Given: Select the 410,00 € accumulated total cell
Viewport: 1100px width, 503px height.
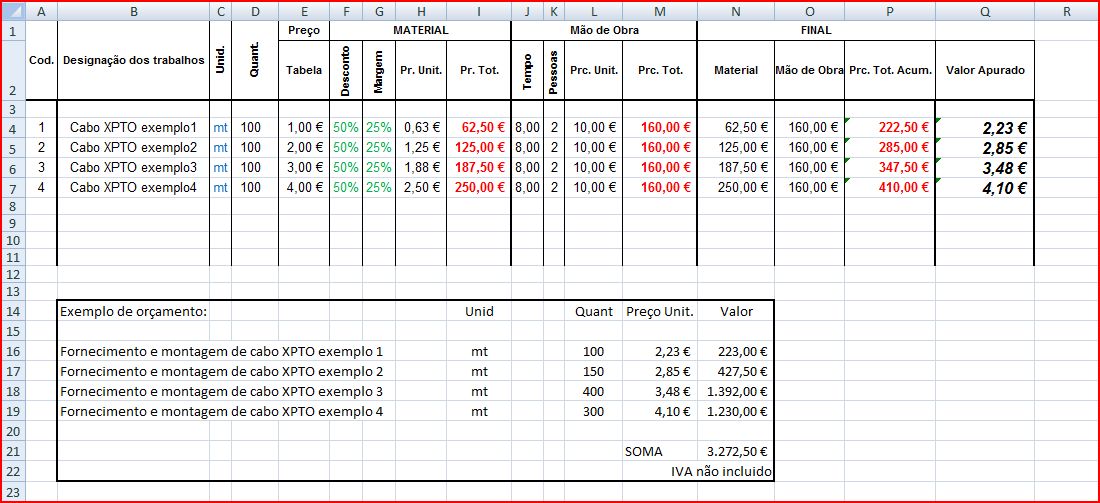Looking at the screenshot, I should pyautogui.click(x=889, y=187).
